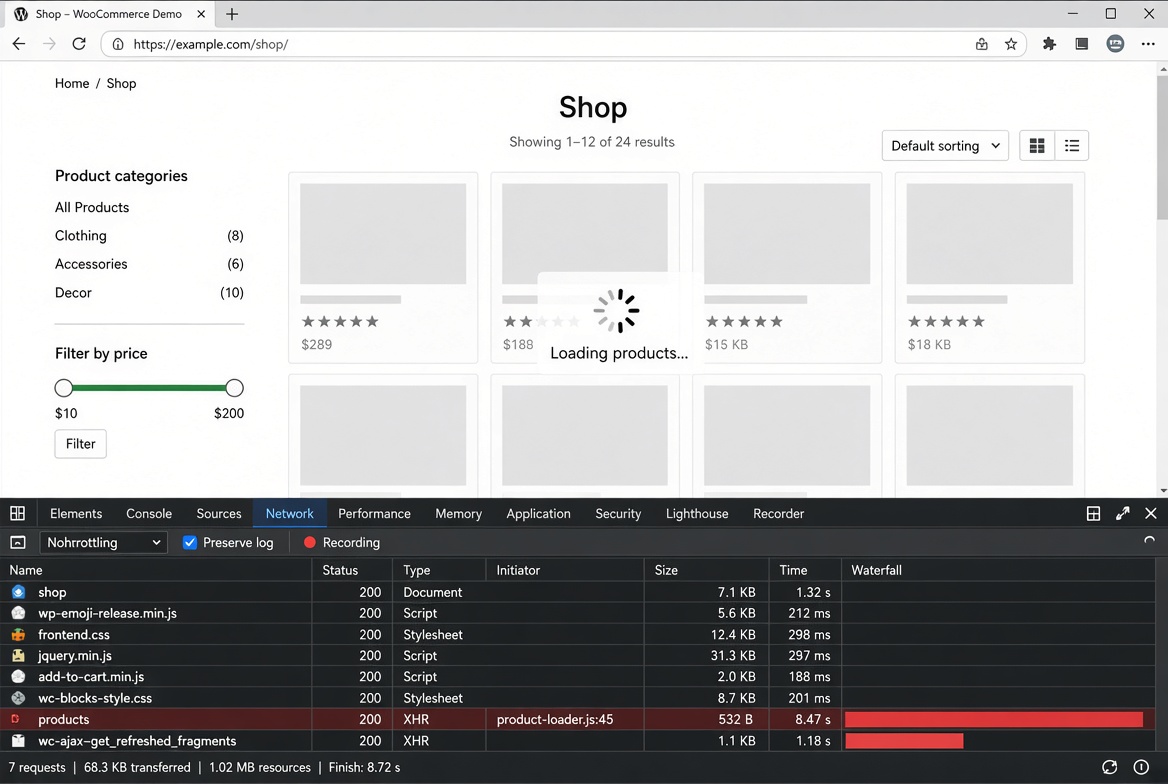Select the All Products category
The image size is (1168, 784).
pyautogui.click(x=92, y=207)
